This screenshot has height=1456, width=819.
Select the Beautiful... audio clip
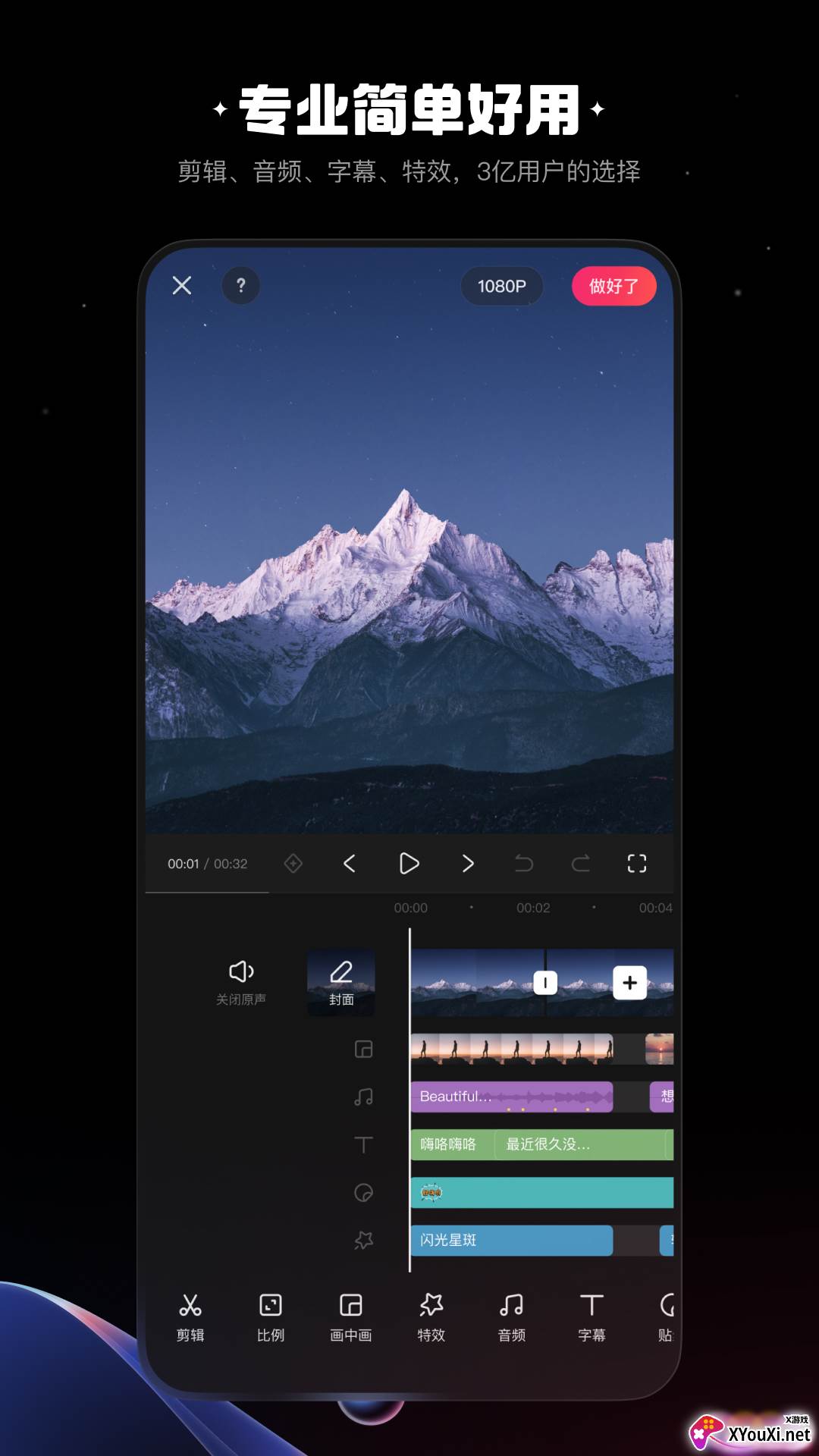click(x=512, y=1097)
